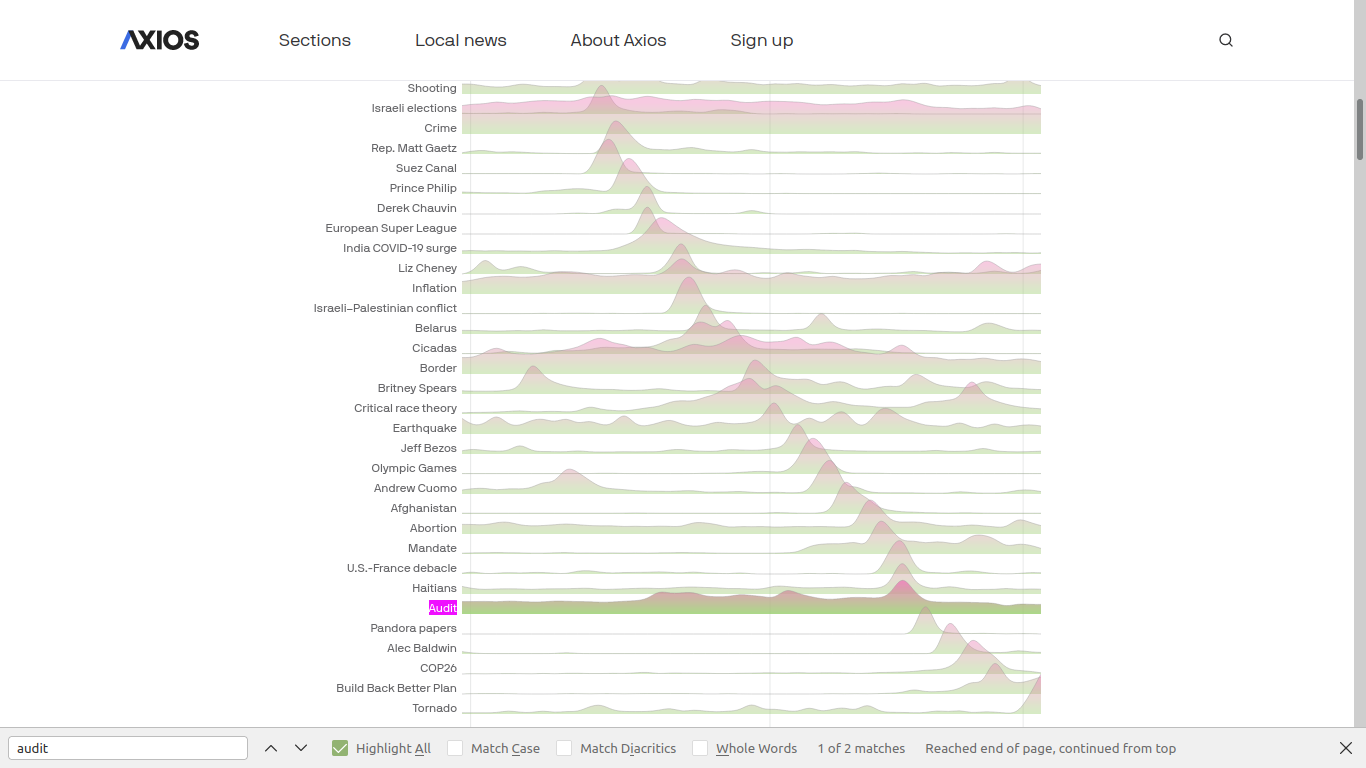Go to previous find match arrow
Viewport: 1366px width, 768px height.
271,748
